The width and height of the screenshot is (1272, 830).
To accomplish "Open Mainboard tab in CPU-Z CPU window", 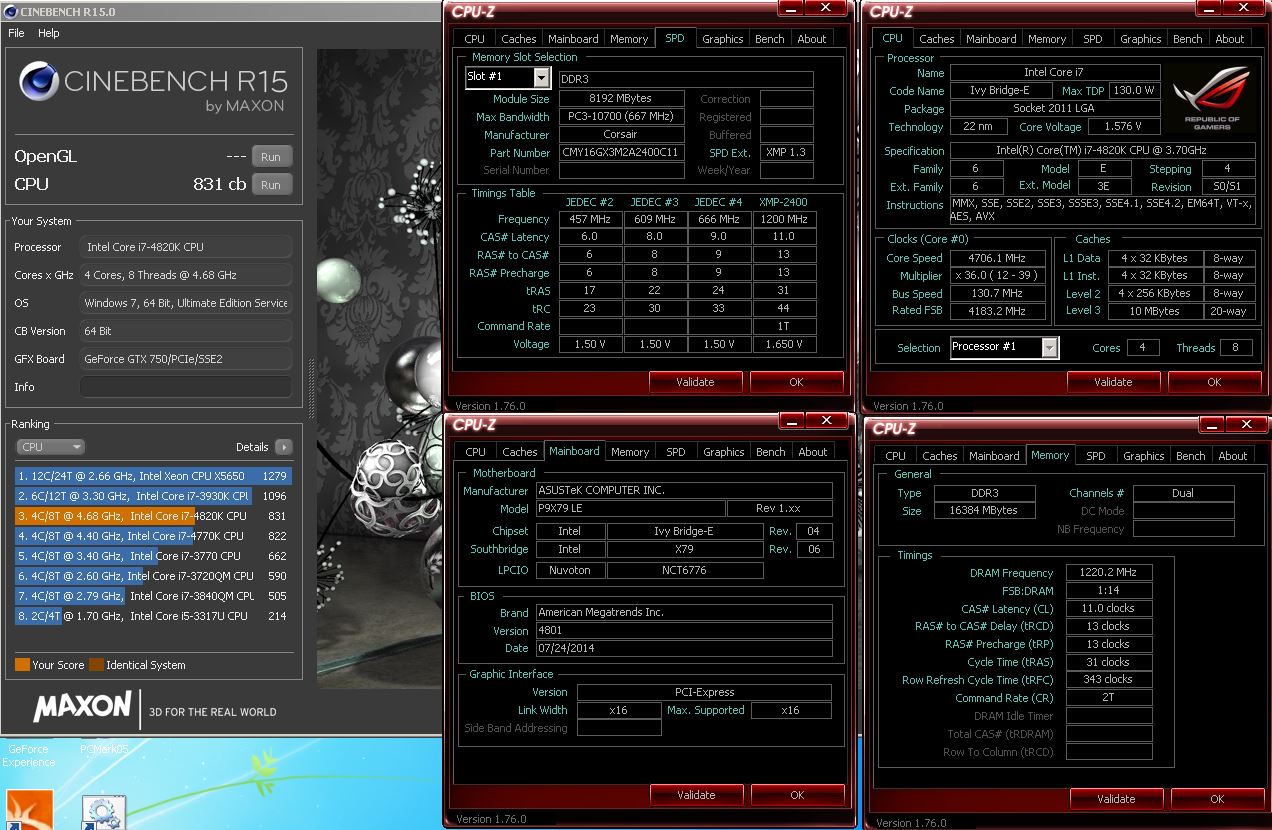I will click(991, 39).
